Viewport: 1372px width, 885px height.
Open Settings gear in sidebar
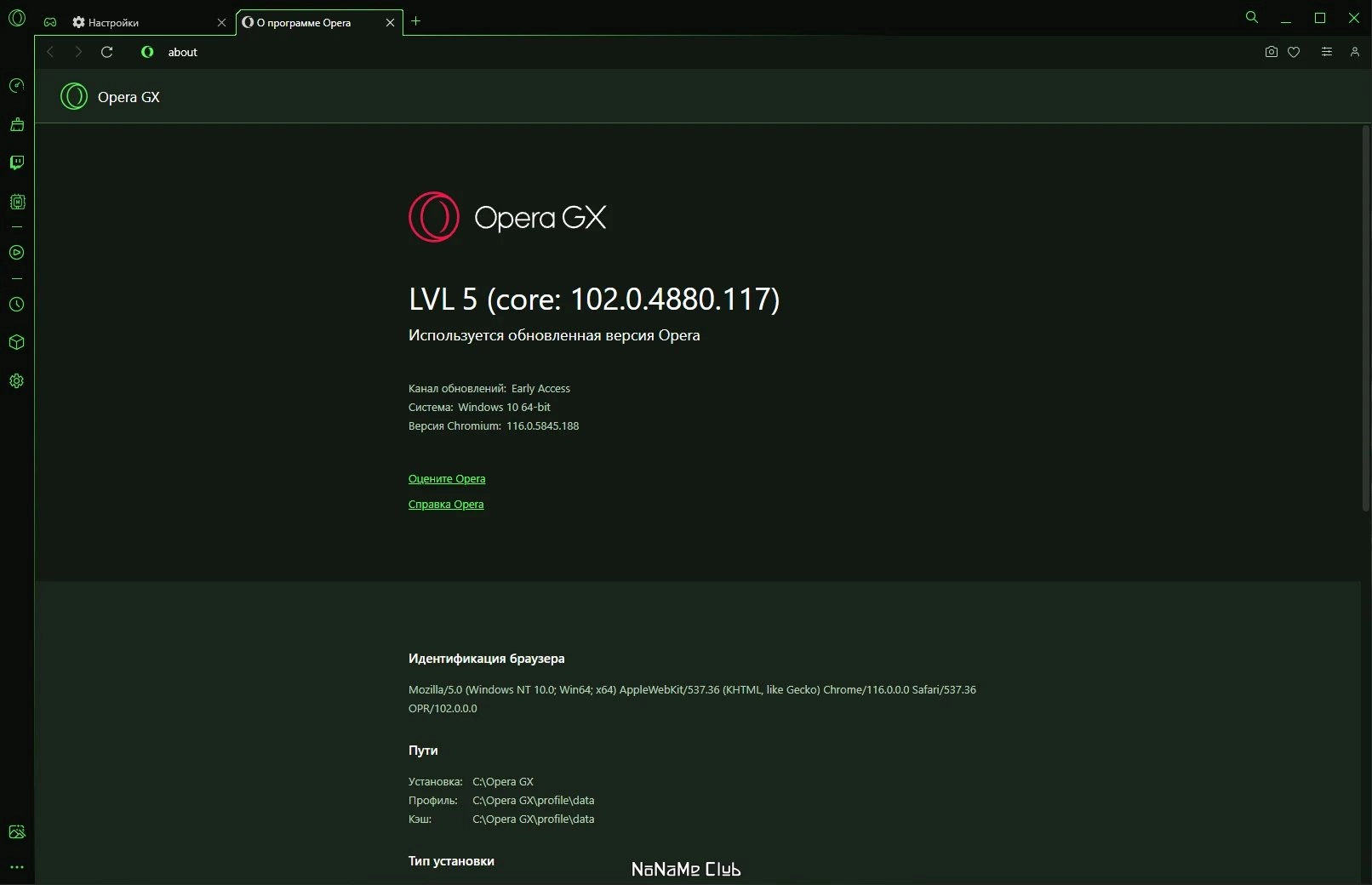click(17, 381)
